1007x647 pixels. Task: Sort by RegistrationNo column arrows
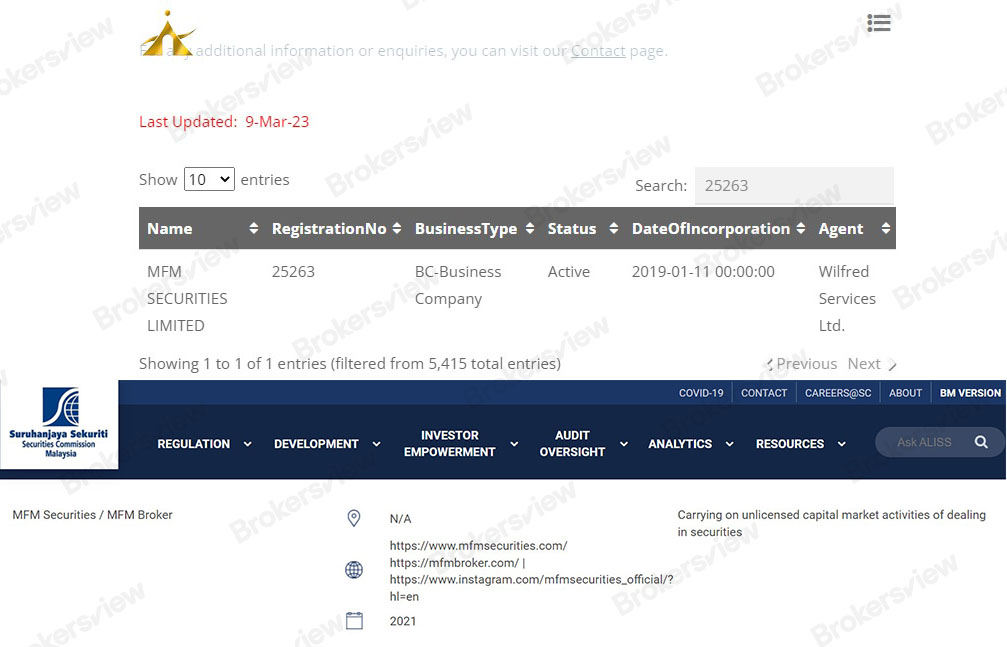[397, 228]
